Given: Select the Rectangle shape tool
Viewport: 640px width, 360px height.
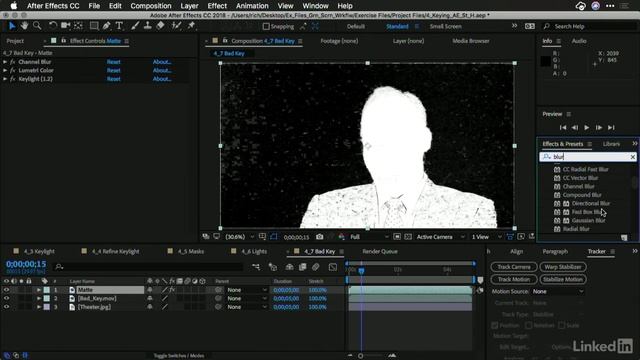Looking at the screenshot, I should pyautogui.click(x=94, y=26).
